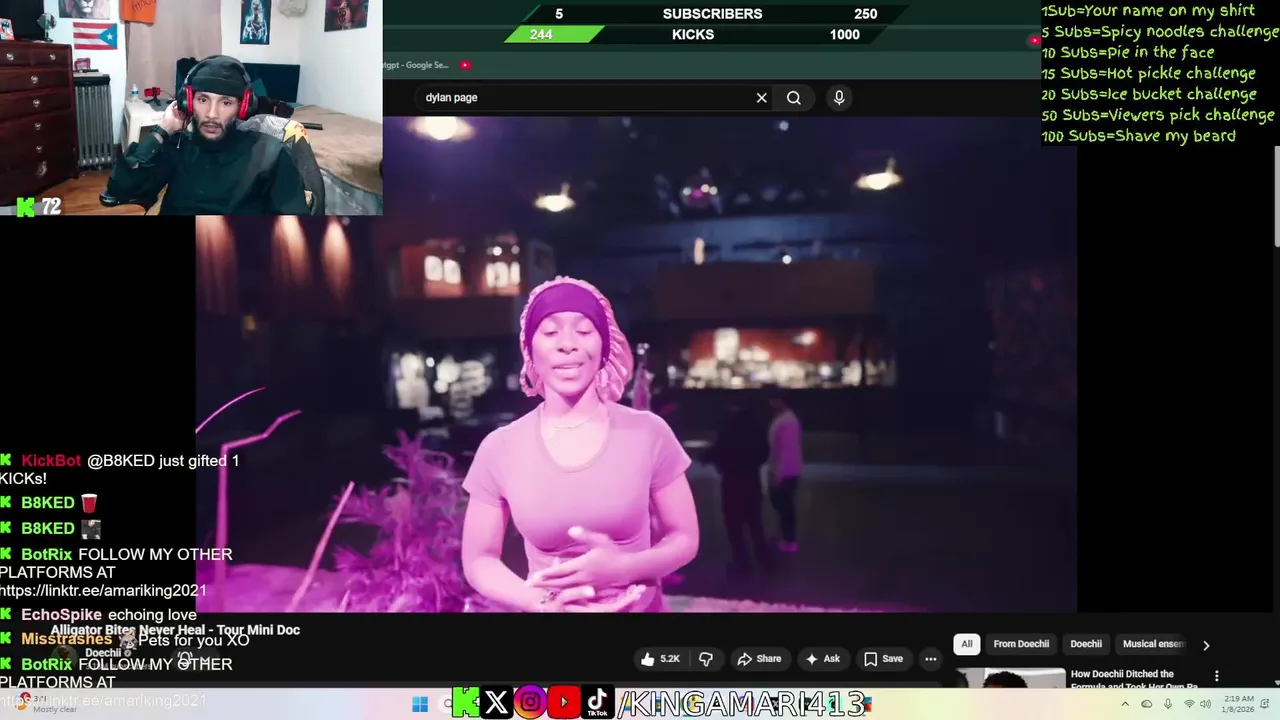This screenshot has height=720, width=1280.
Task: Open the Share dialog for the video
Action: click(x=759, y=659)
